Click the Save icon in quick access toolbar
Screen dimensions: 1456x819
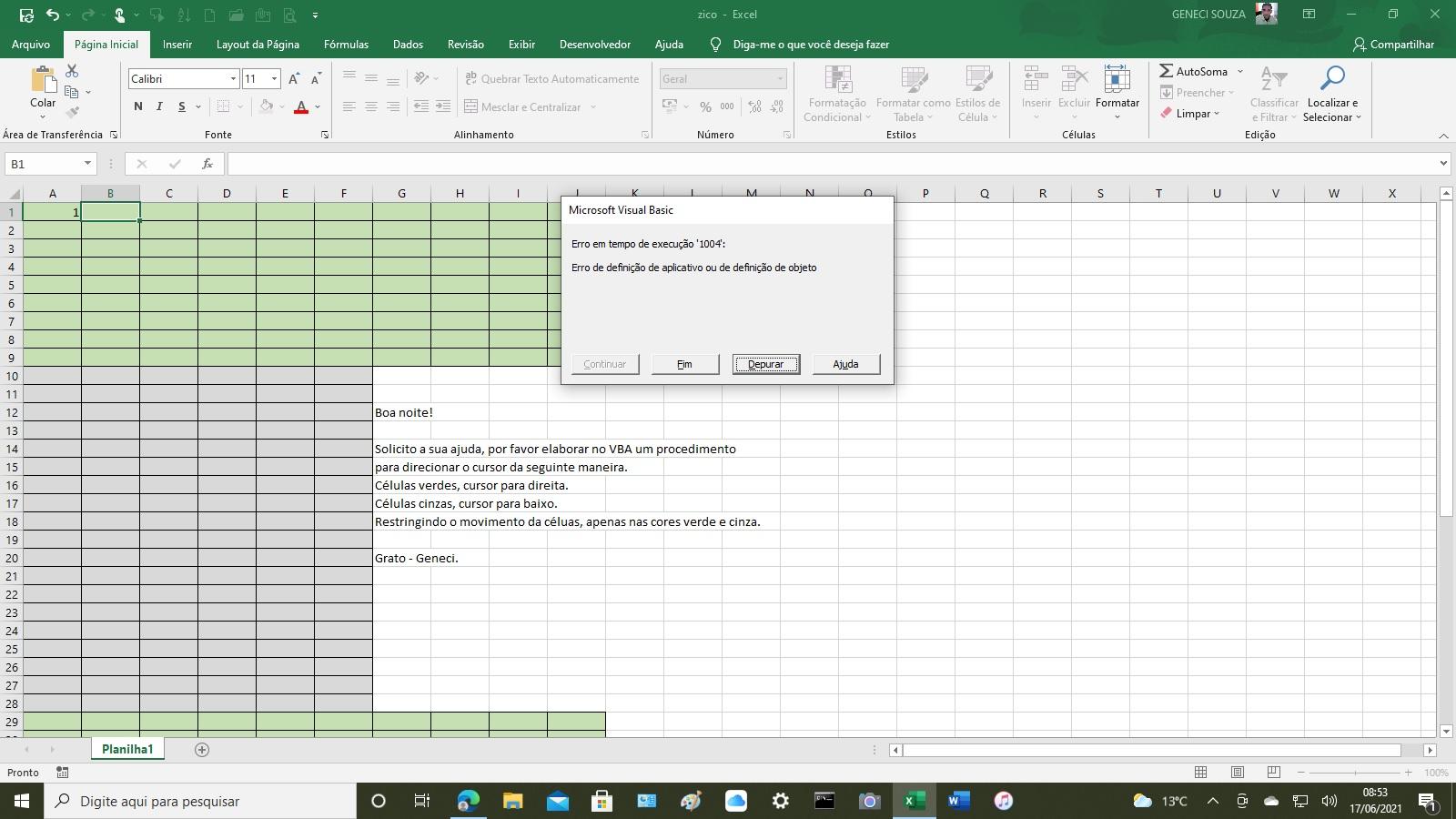[26, 15]
